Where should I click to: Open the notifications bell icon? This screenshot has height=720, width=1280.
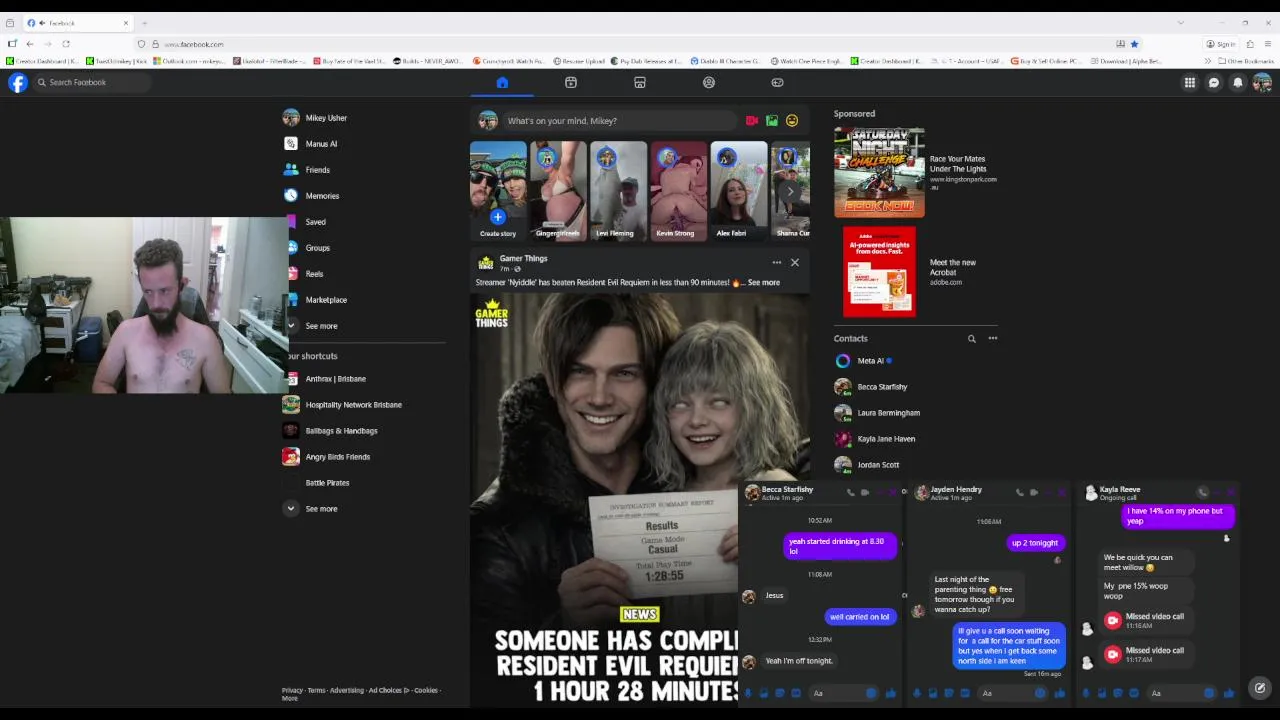tap(1238, 83)
